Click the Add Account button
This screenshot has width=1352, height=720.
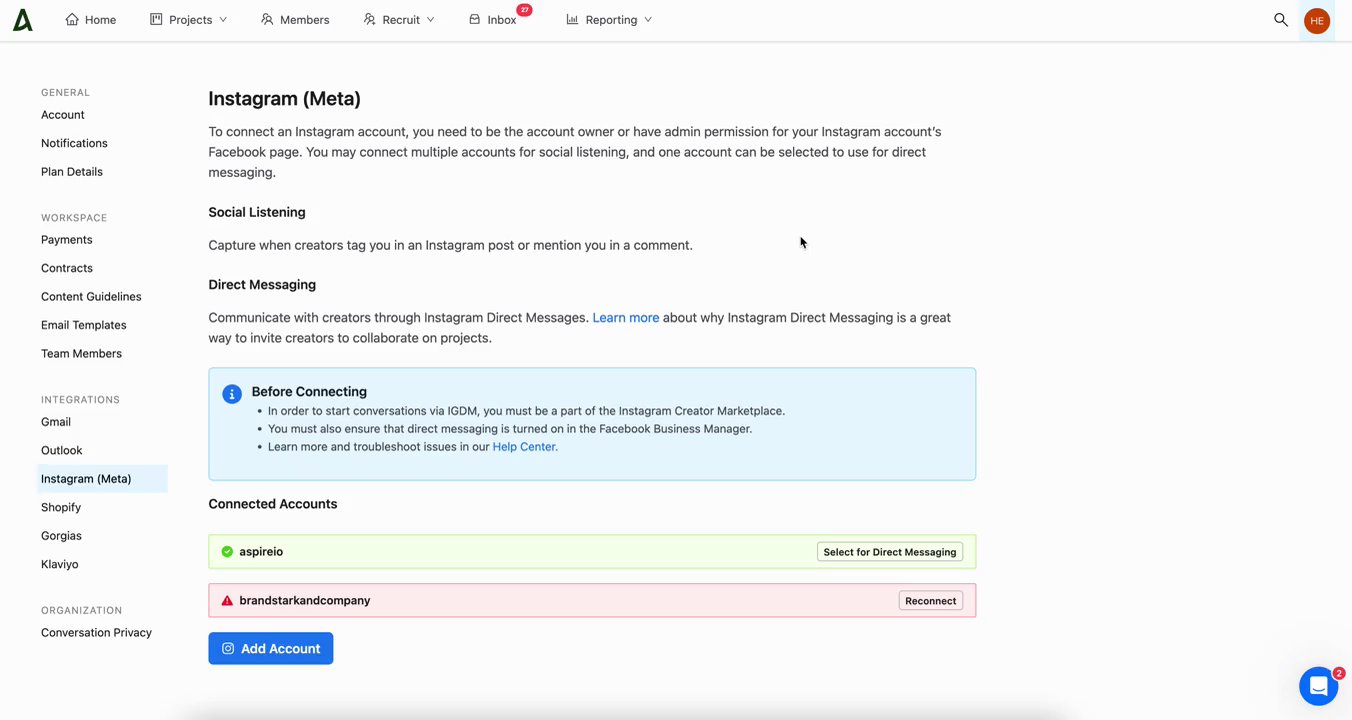[271, 649]
